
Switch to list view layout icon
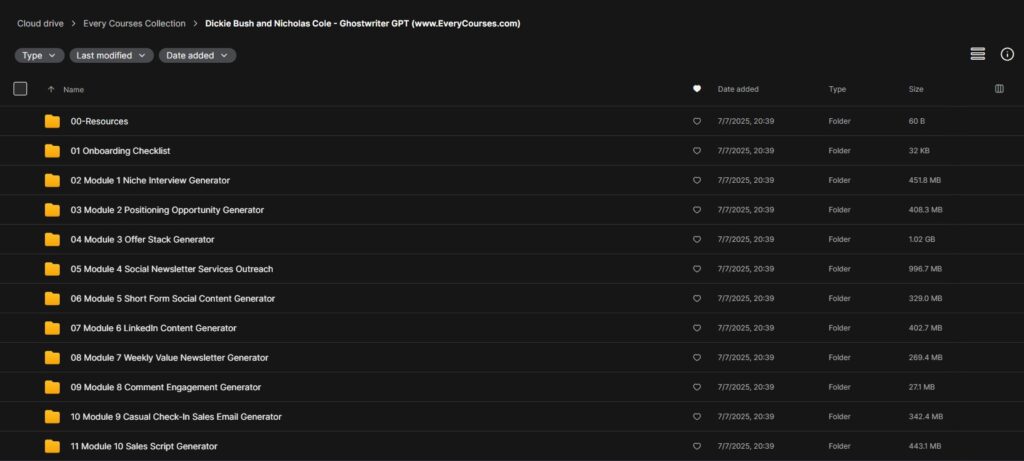coord(978,54)
